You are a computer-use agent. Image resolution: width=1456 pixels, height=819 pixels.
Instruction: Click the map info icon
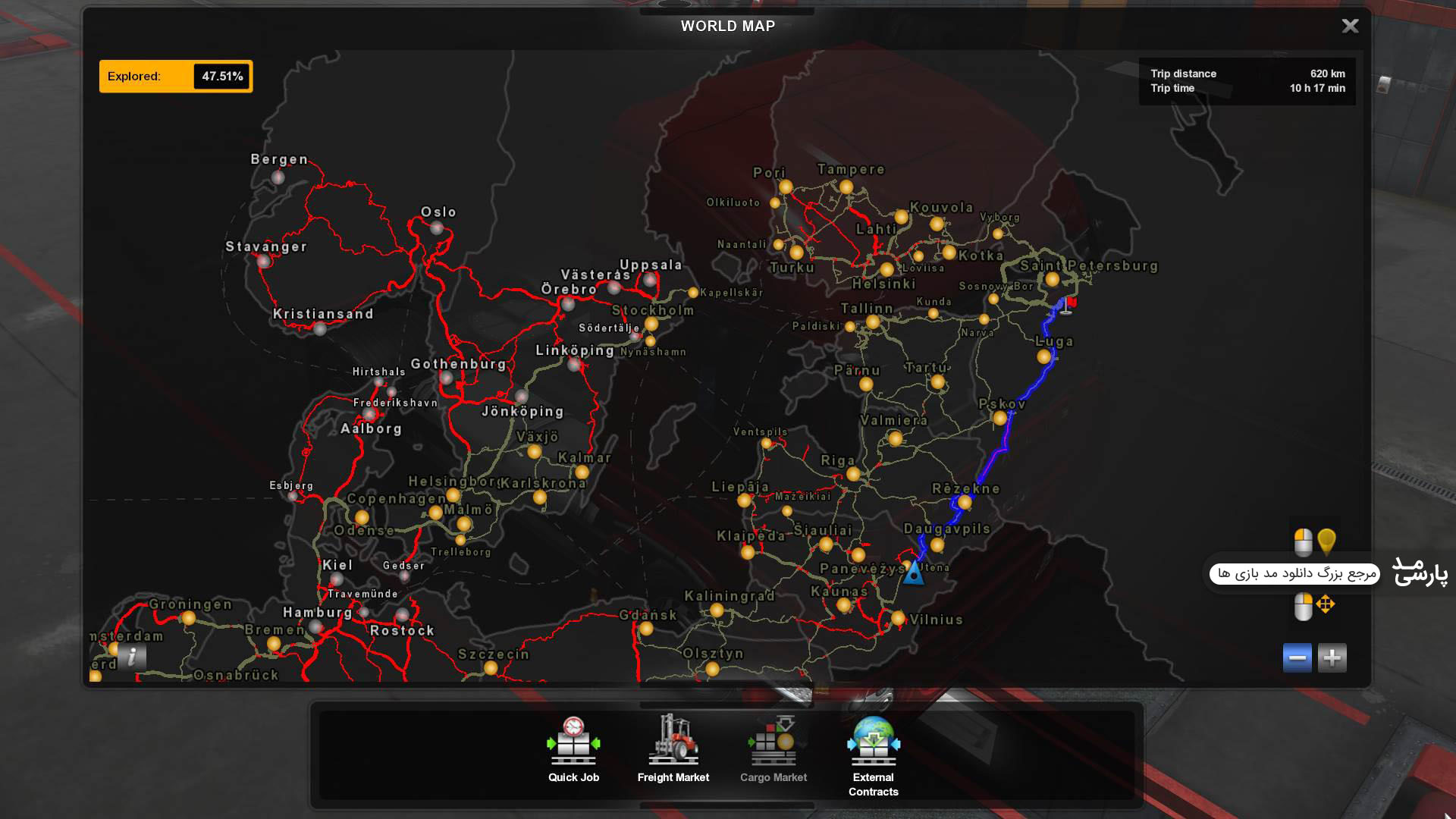pos(132,656)
